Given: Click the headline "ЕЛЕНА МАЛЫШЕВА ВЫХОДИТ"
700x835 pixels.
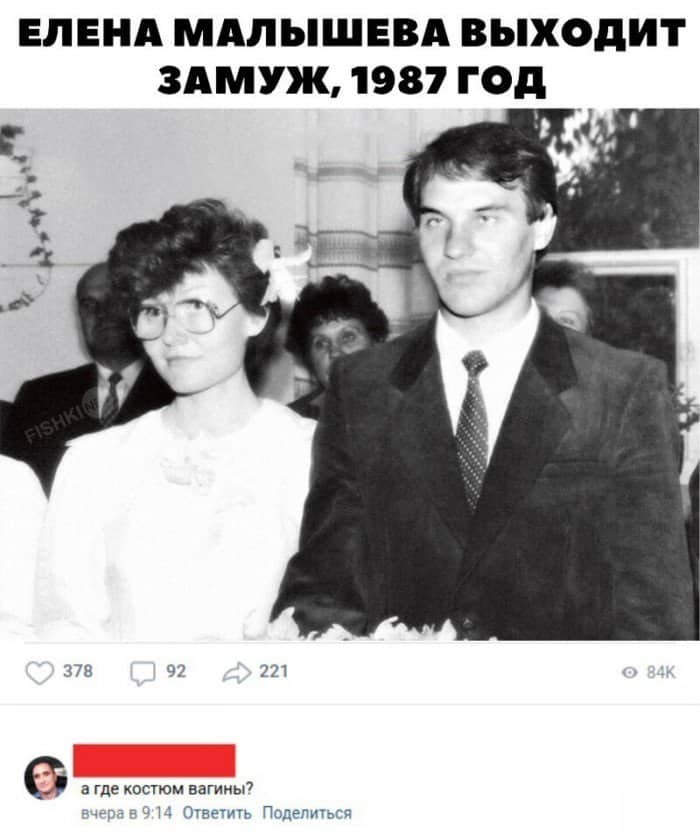Looking at the screenshot, I should pyautogui.click(x=352, y=32).
